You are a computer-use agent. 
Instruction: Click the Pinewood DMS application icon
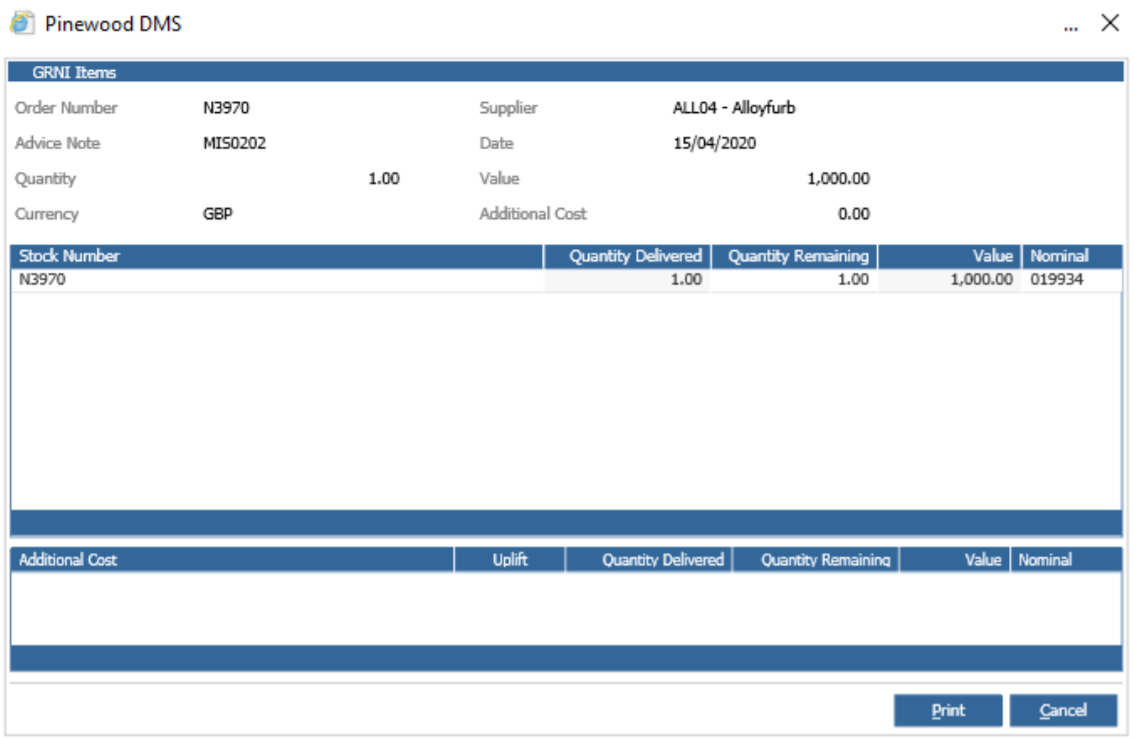22,23
